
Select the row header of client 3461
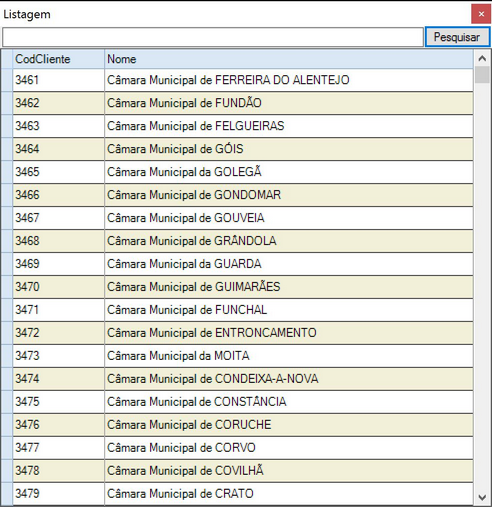(7, 80)
